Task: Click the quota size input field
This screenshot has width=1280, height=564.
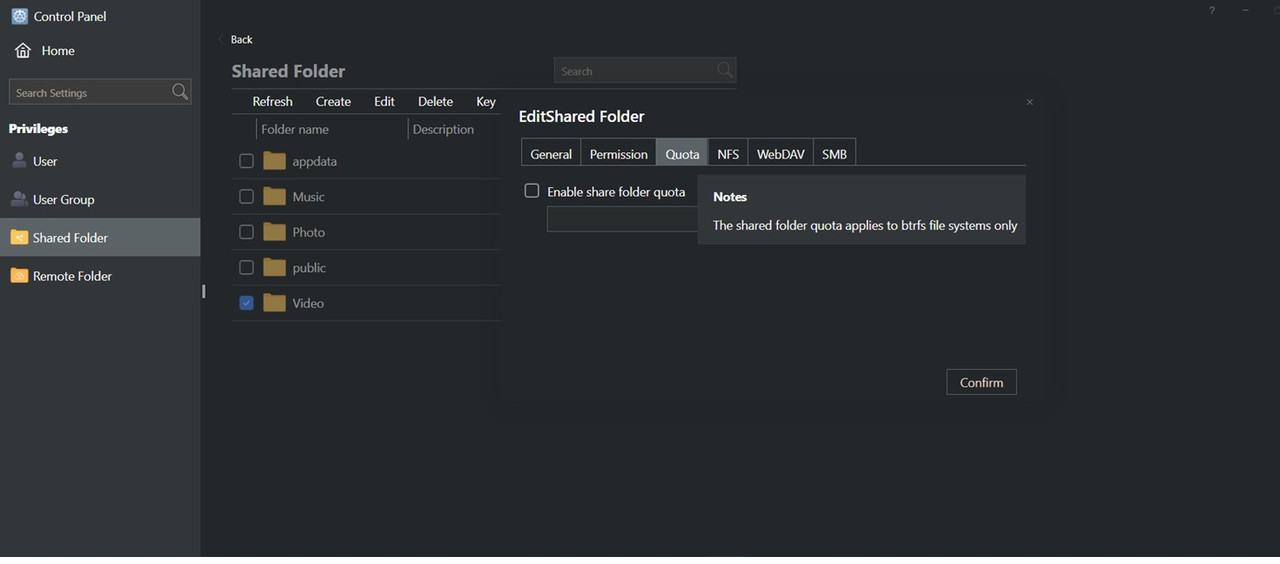Action: [x=622, y=219]
